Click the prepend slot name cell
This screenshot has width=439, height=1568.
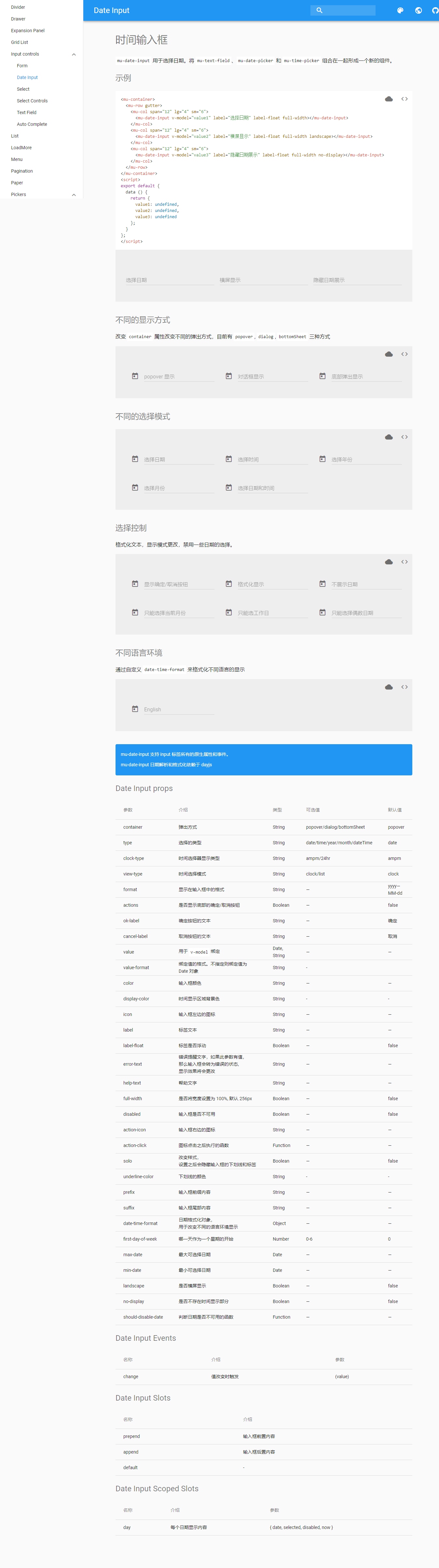[131, 1437]
